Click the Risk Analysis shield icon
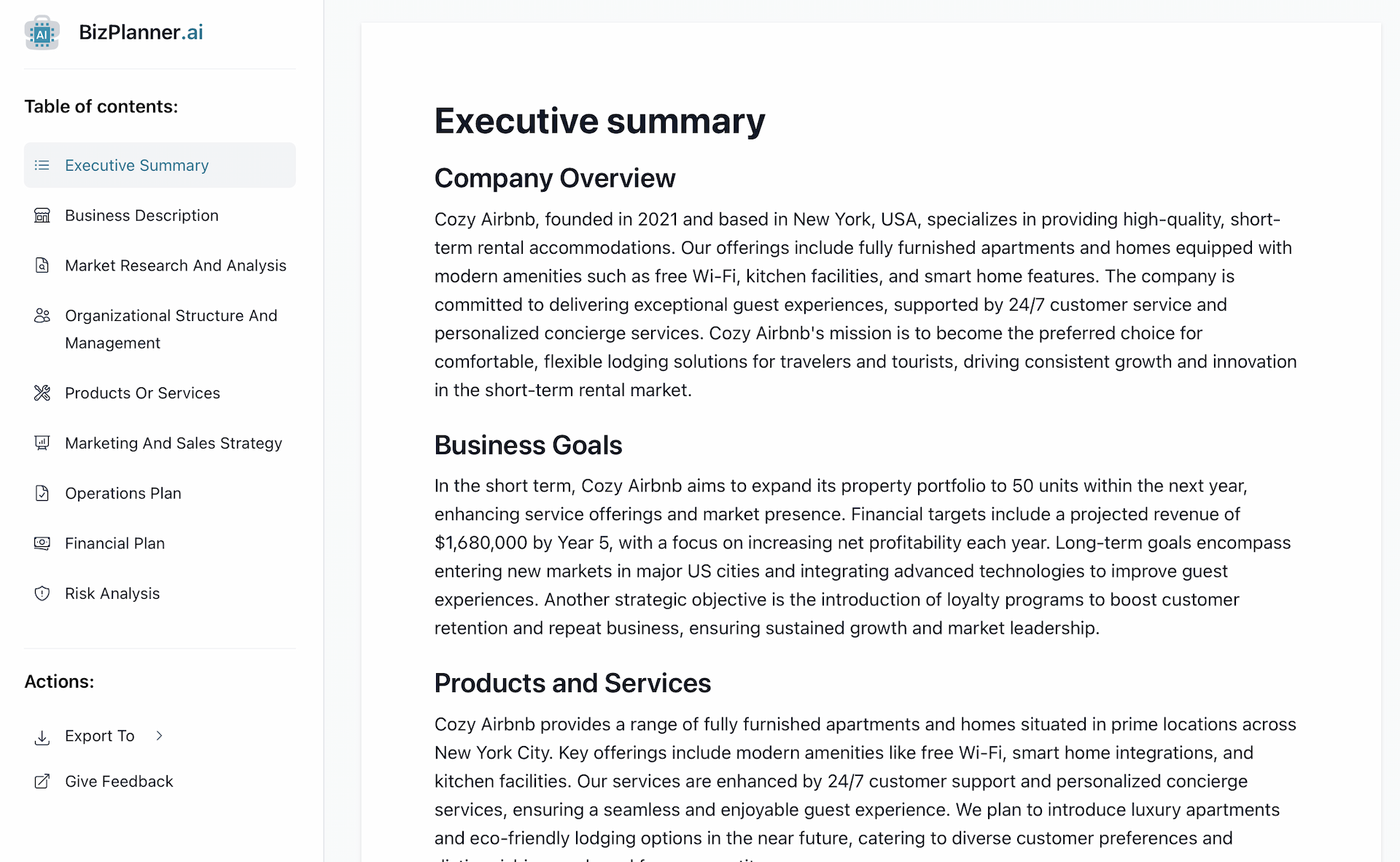This screenshot has height=862, width=1400. [42, 594]
